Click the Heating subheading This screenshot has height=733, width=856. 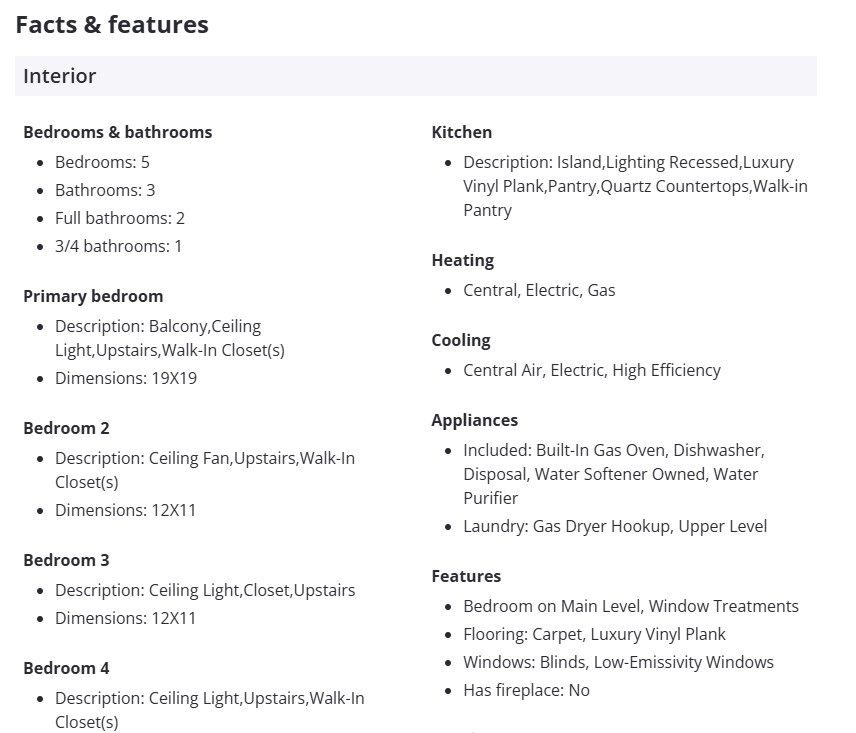coord(462,260)
